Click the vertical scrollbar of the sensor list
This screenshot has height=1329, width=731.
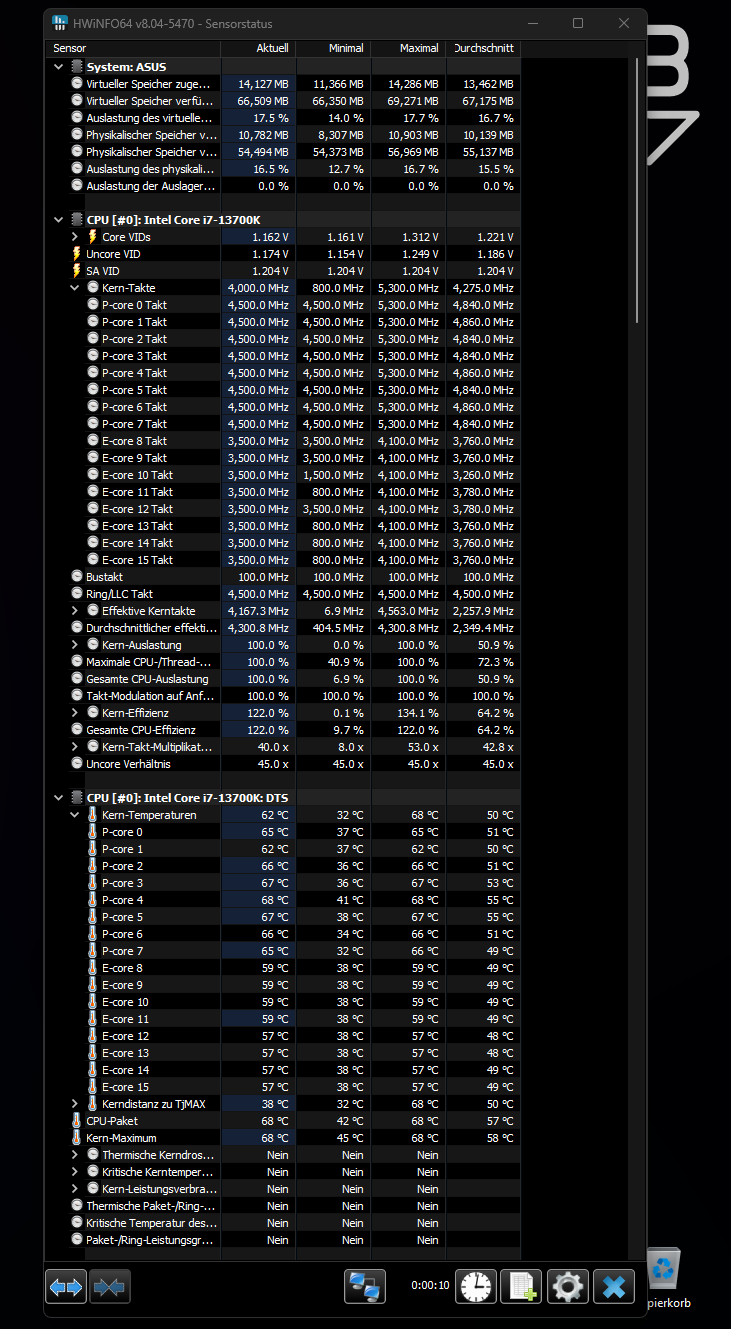click(637, 190)
